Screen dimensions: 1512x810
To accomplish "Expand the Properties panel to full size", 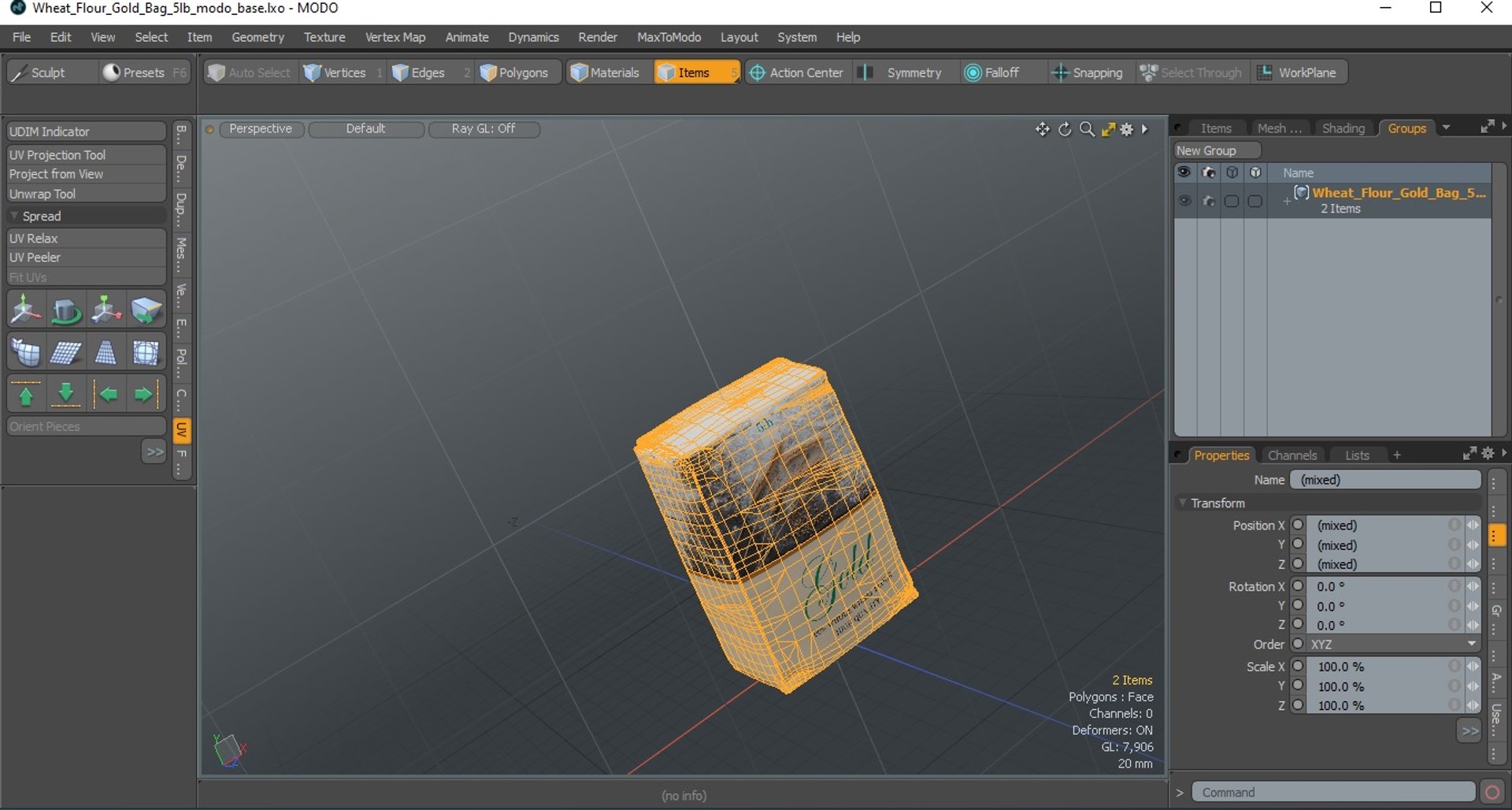I will (1469, 454).
